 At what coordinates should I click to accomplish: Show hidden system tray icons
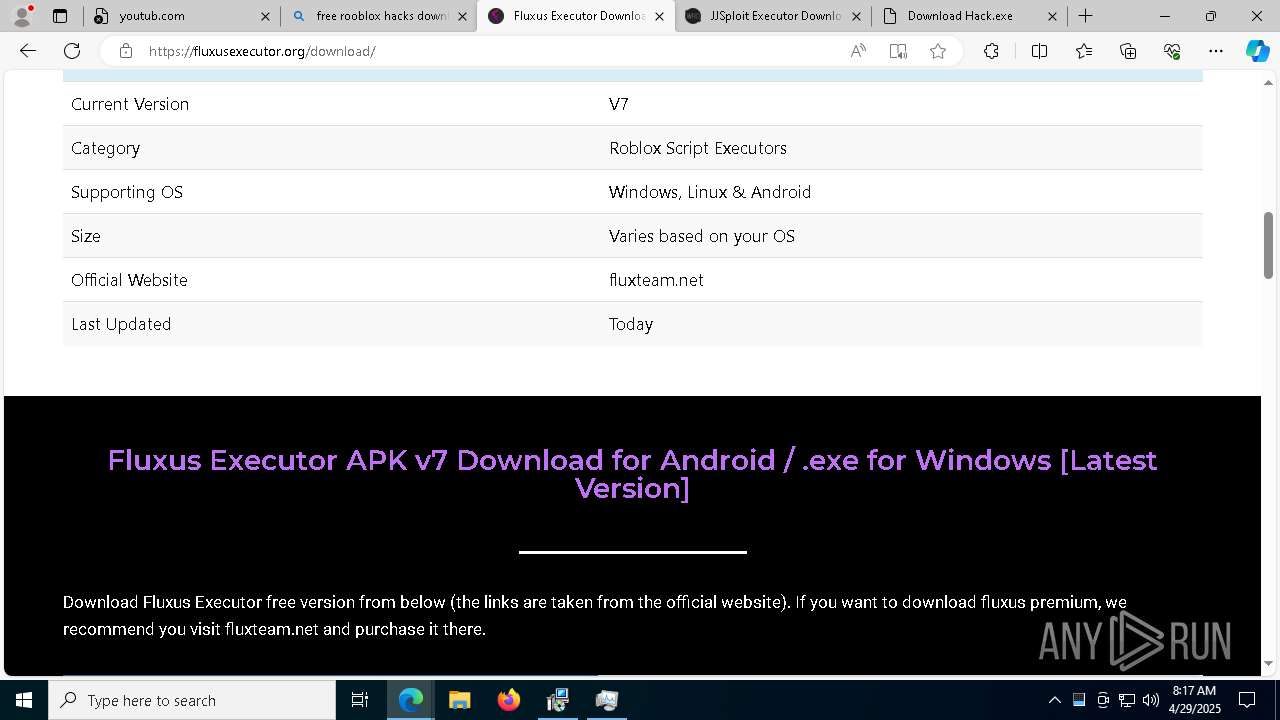tap(1054, 700)
